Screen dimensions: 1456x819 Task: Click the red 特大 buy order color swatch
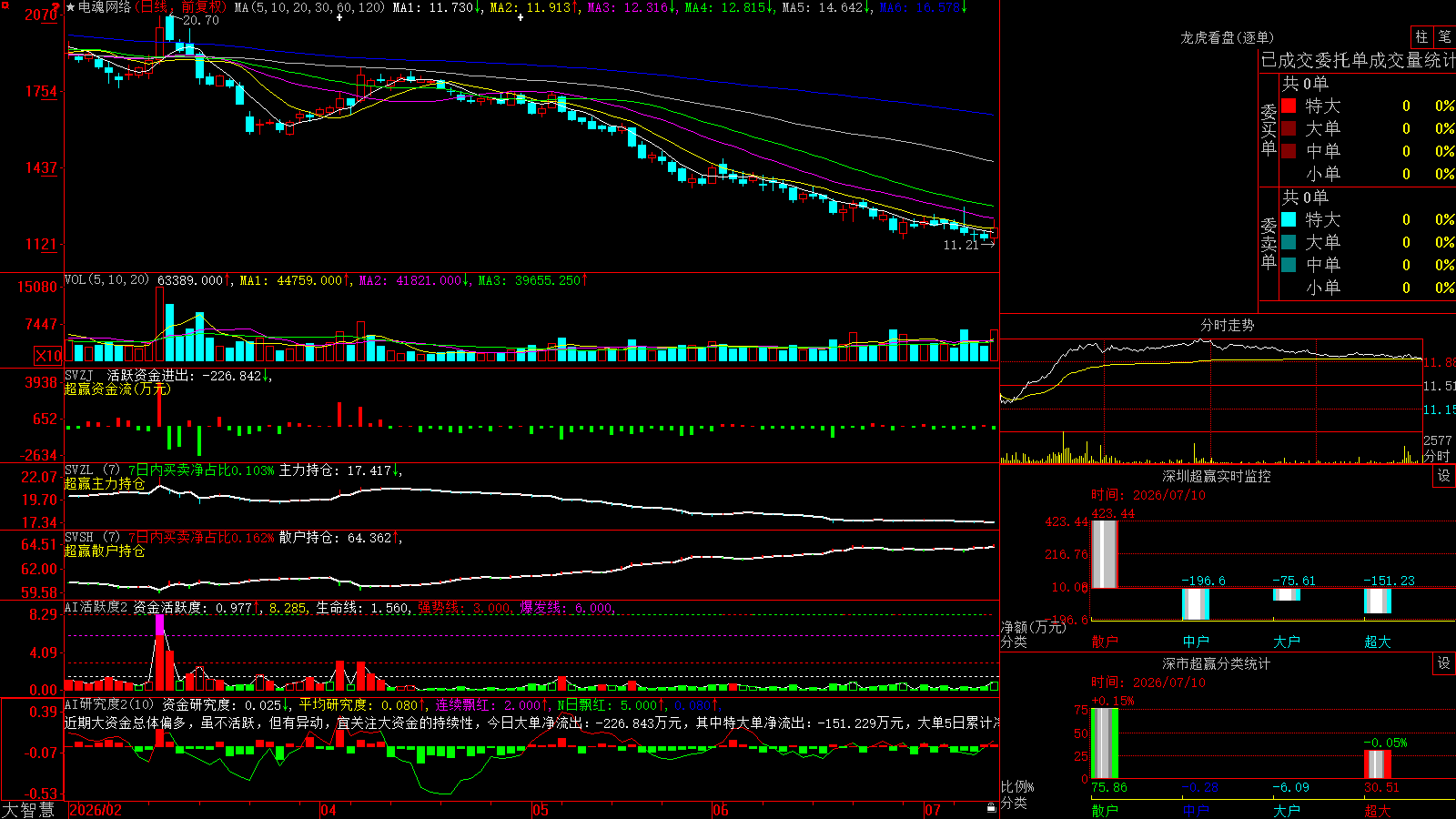coord(1289,106)
